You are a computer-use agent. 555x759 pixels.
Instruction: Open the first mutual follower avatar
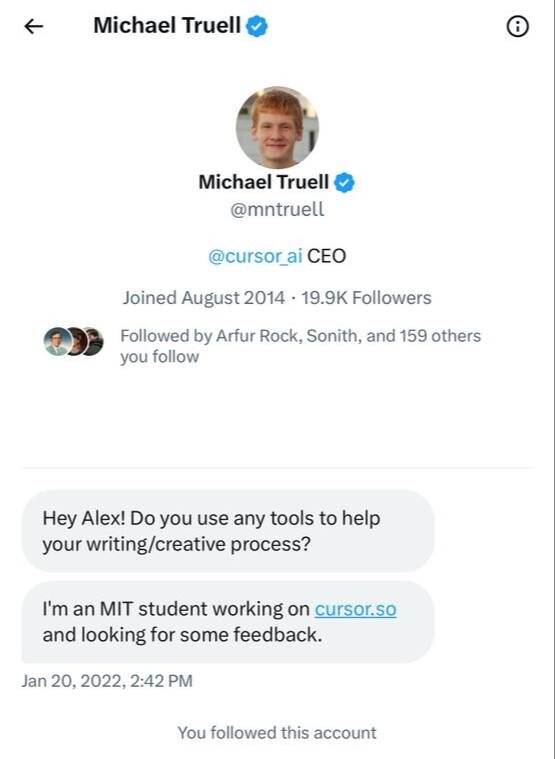(58, 341)
